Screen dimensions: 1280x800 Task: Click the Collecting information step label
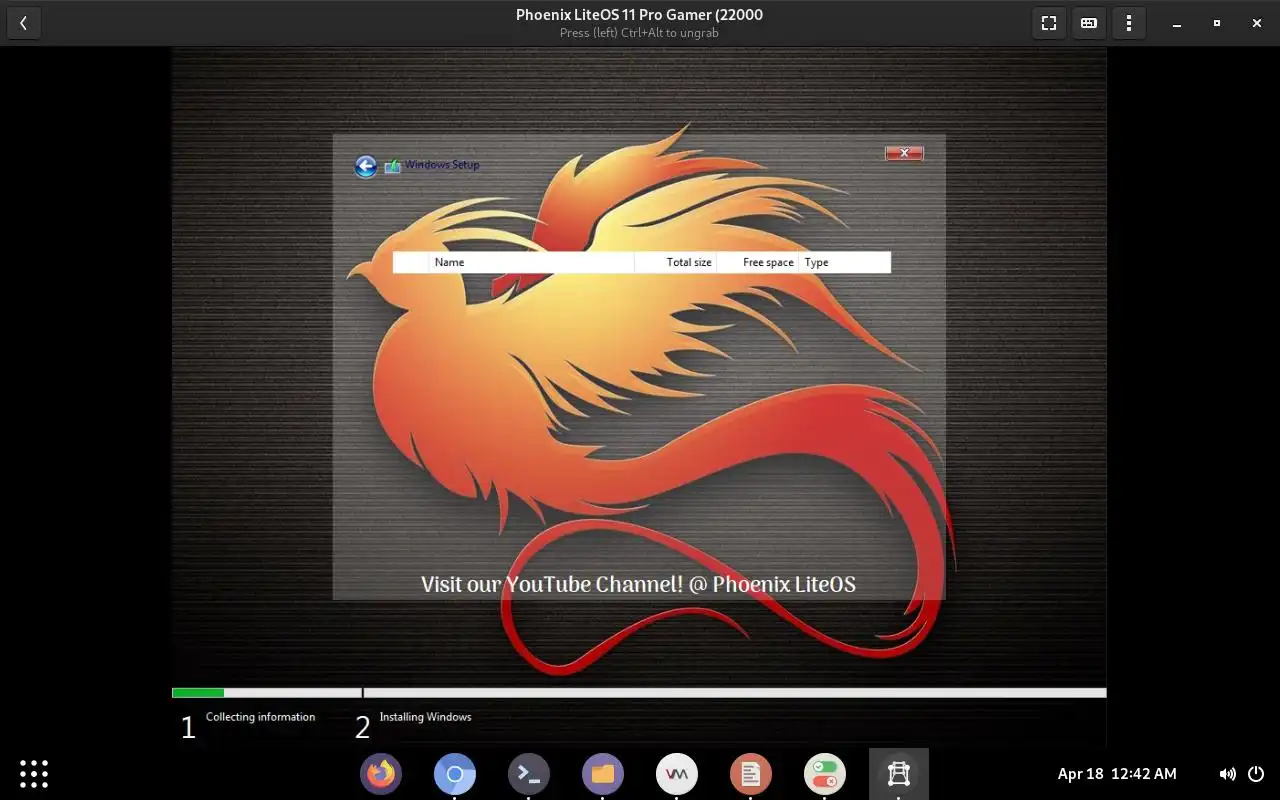click(260, 717)
